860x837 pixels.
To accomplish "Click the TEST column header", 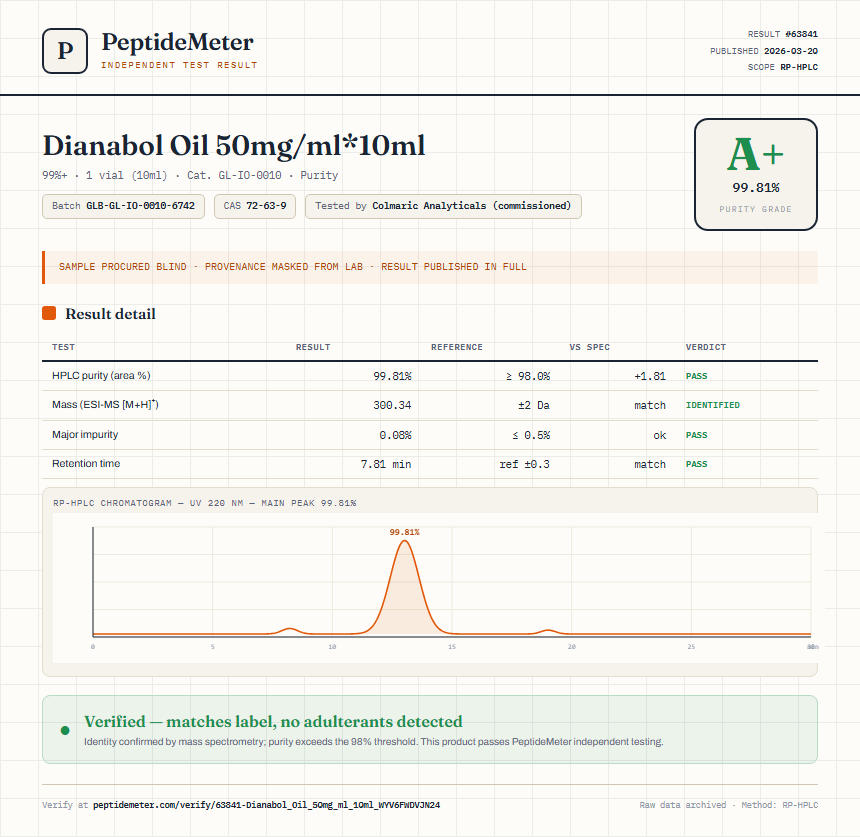I will pyautogui.click(x=64, y=347).
